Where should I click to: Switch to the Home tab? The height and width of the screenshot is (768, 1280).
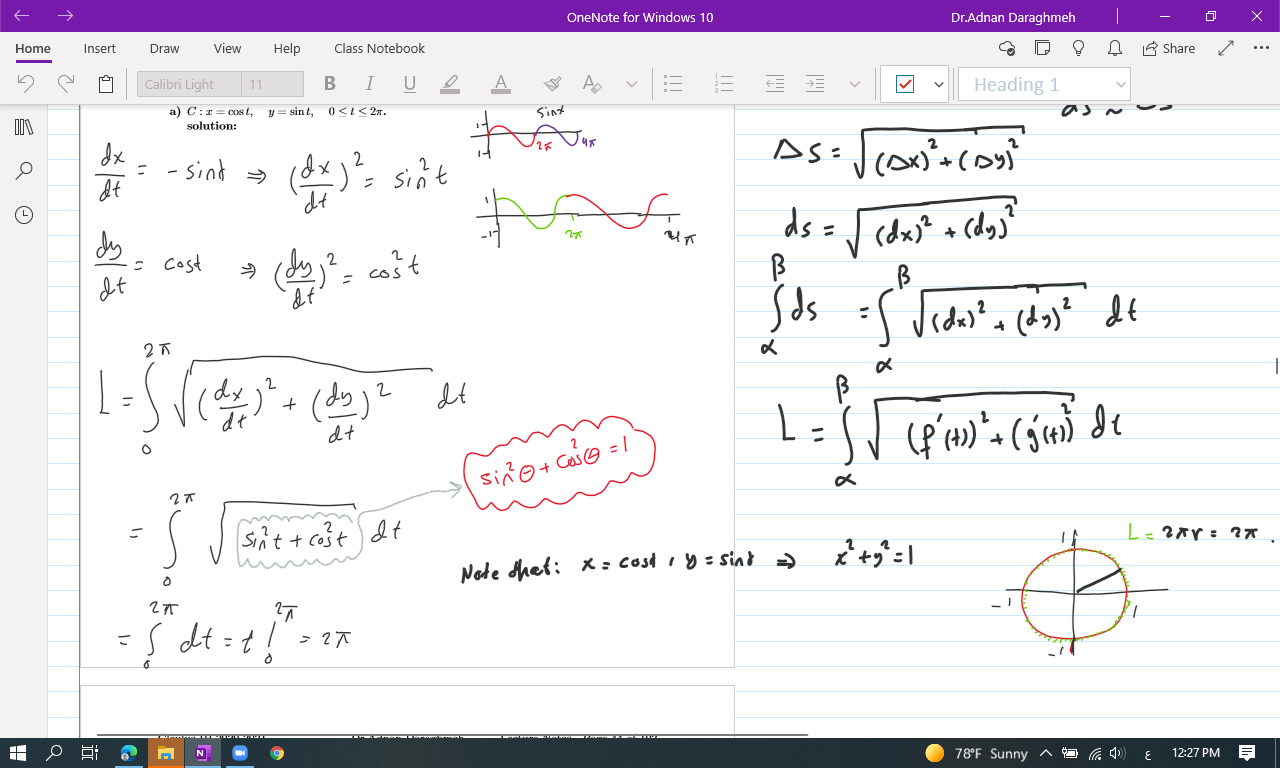[33, 48]
